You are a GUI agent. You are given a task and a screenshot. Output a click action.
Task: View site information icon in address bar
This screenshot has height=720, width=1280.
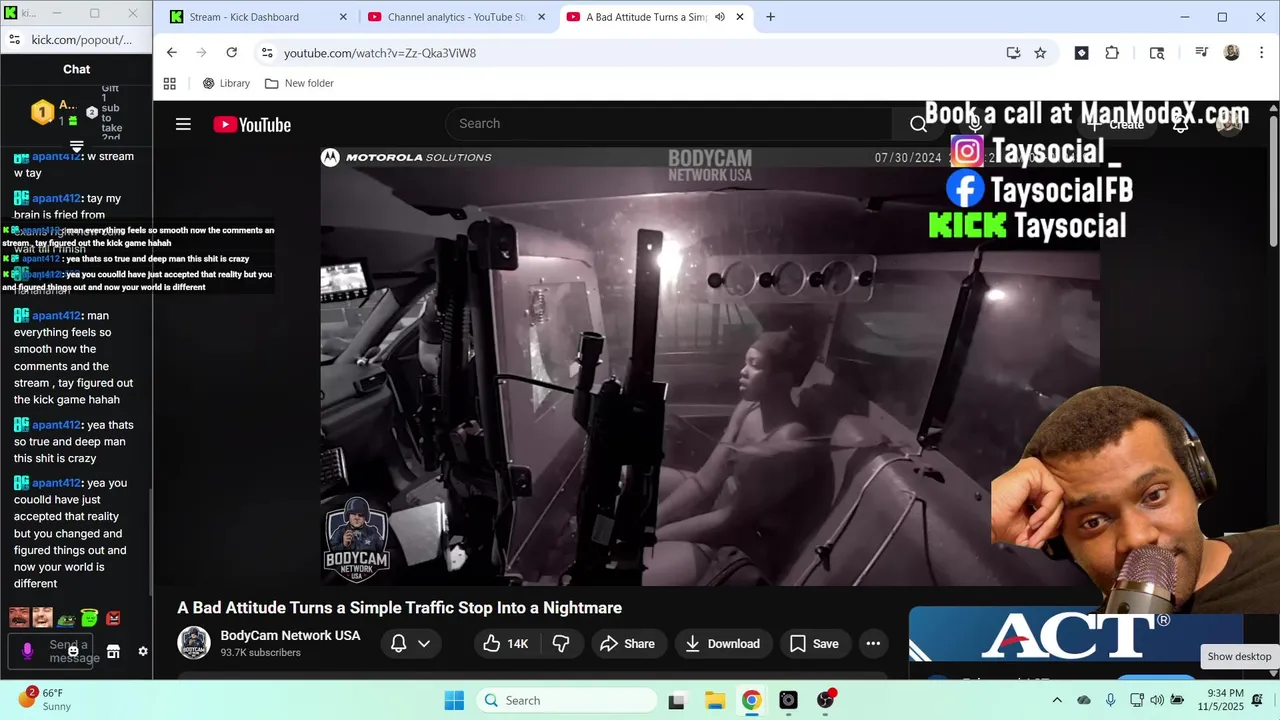[266, 53]
